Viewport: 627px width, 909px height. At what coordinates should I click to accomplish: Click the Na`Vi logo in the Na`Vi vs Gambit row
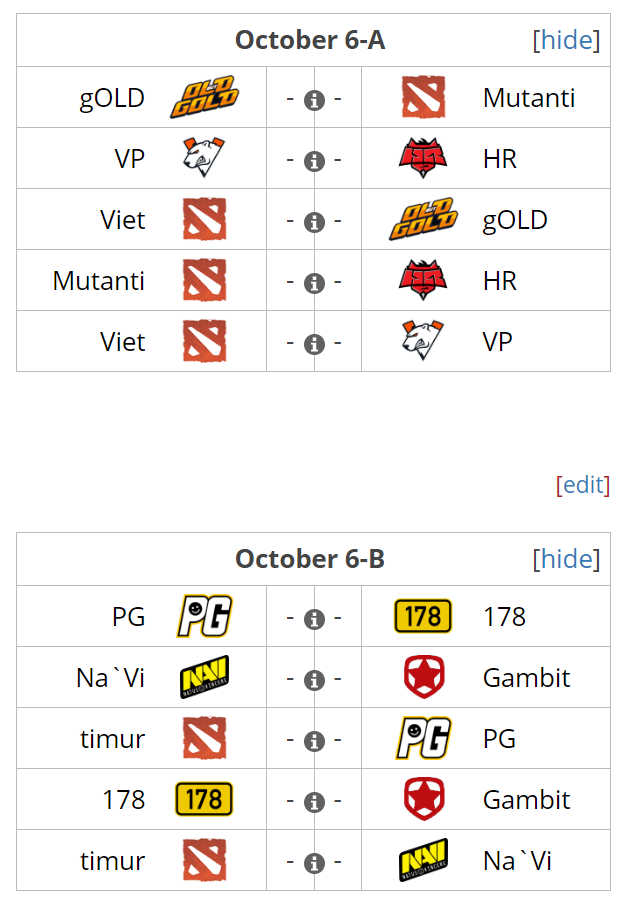[204, 677]
